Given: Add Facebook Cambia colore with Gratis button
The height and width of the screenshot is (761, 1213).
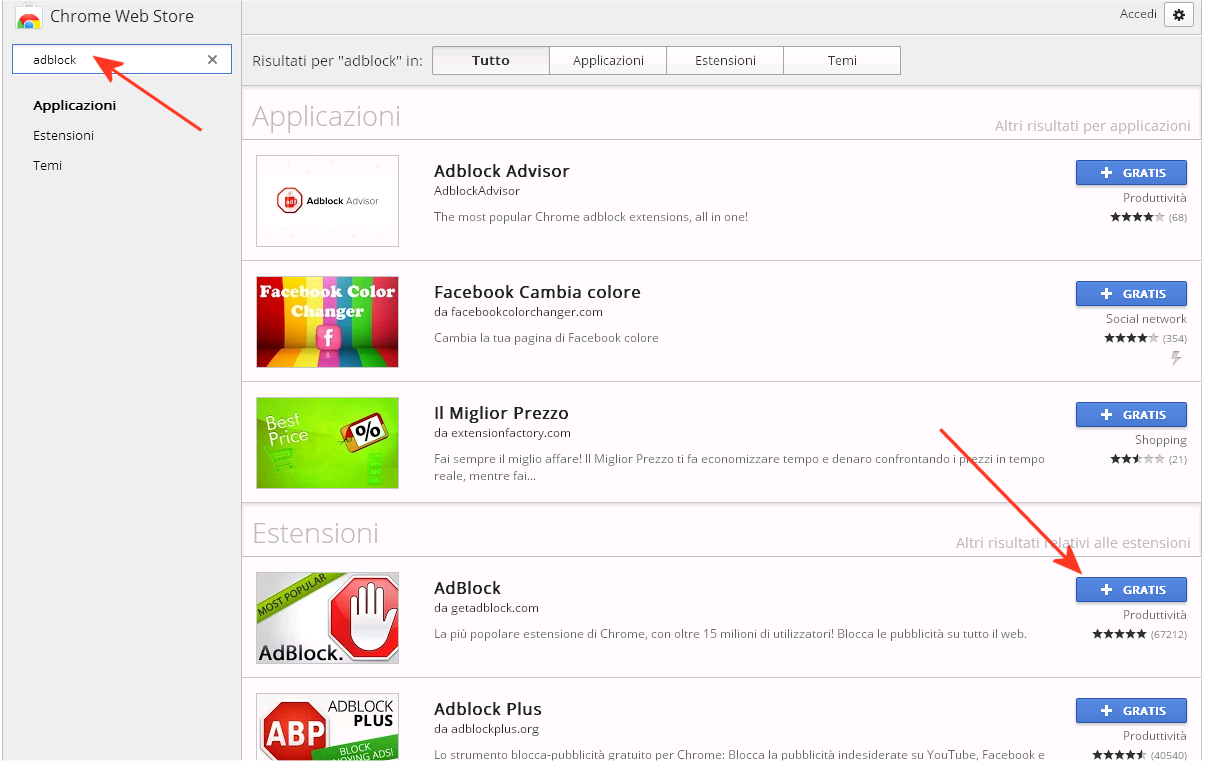Looking at the screenshot, I should point(1131,294).
